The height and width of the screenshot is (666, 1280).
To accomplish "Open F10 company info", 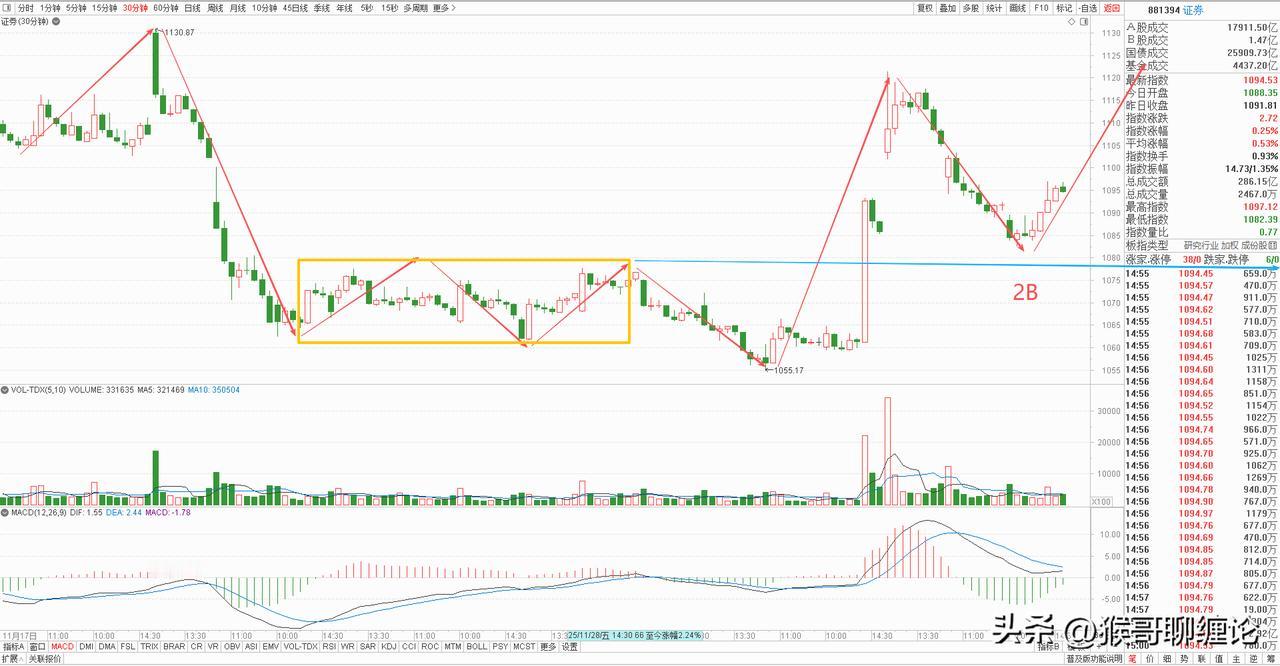I will pyautogui.click(x=1041, y=8).
